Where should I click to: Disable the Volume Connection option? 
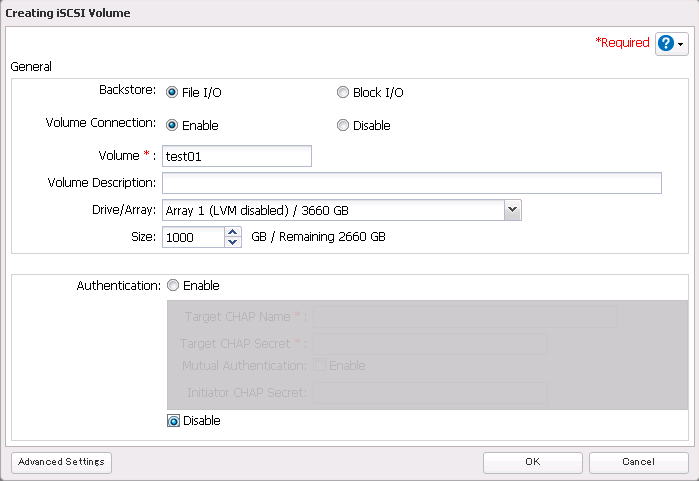(x=343, y=125)
